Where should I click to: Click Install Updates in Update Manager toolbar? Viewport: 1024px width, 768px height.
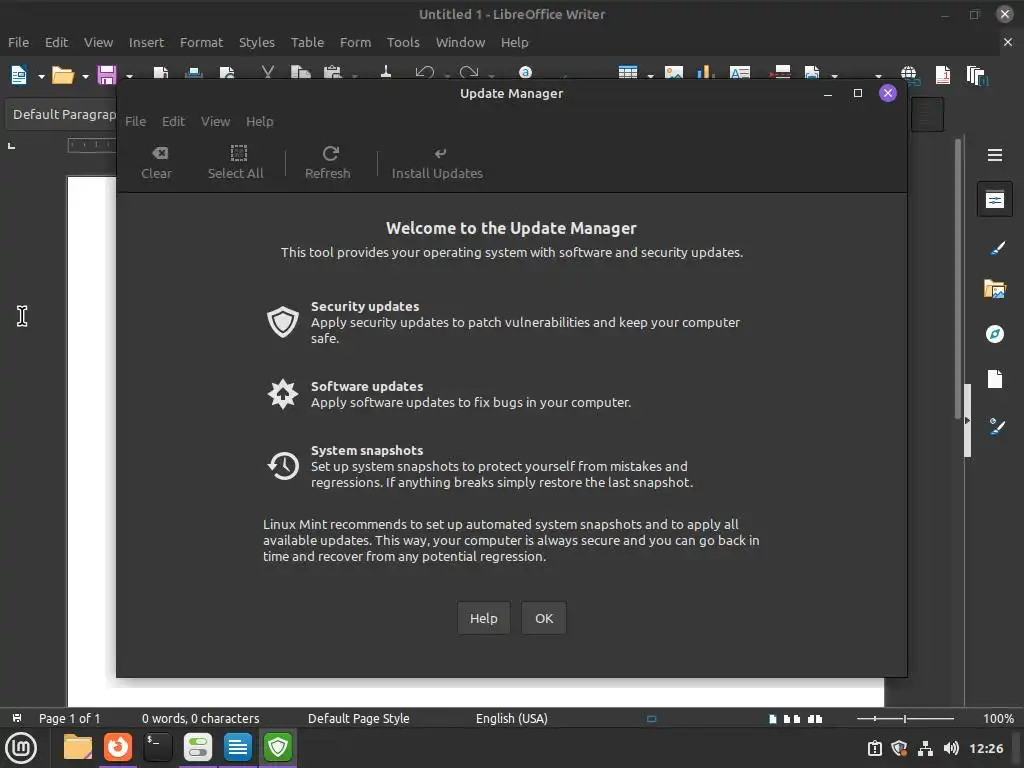pos(438,163)
